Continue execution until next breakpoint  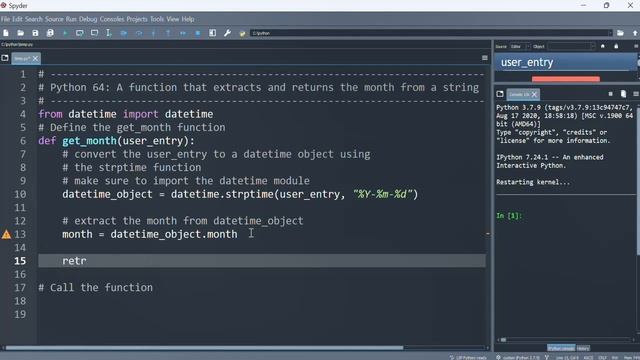(183, 33)
